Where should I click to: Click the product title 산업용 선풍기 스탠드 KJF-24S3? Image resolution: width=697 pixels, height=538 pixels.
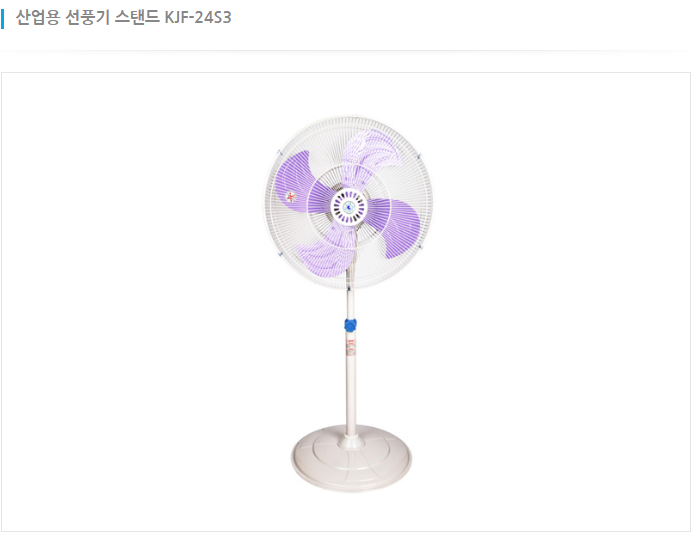point(124,17)
